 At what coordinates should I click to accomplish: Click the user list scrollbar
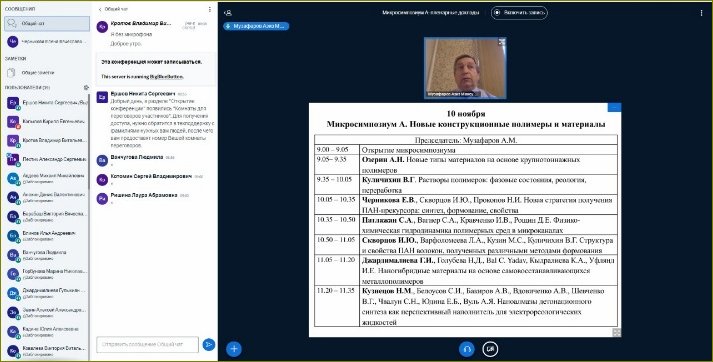89,141
